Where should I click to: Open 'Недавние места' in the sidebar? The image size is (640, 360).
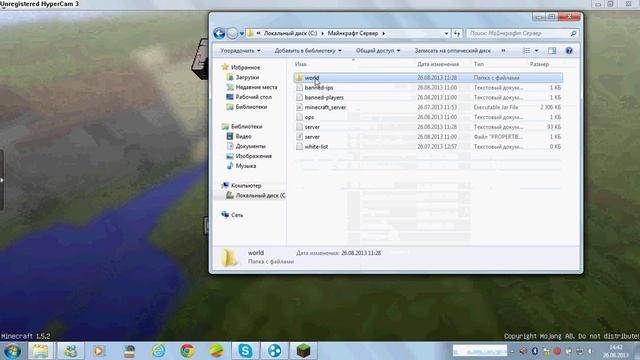point(256,87)
